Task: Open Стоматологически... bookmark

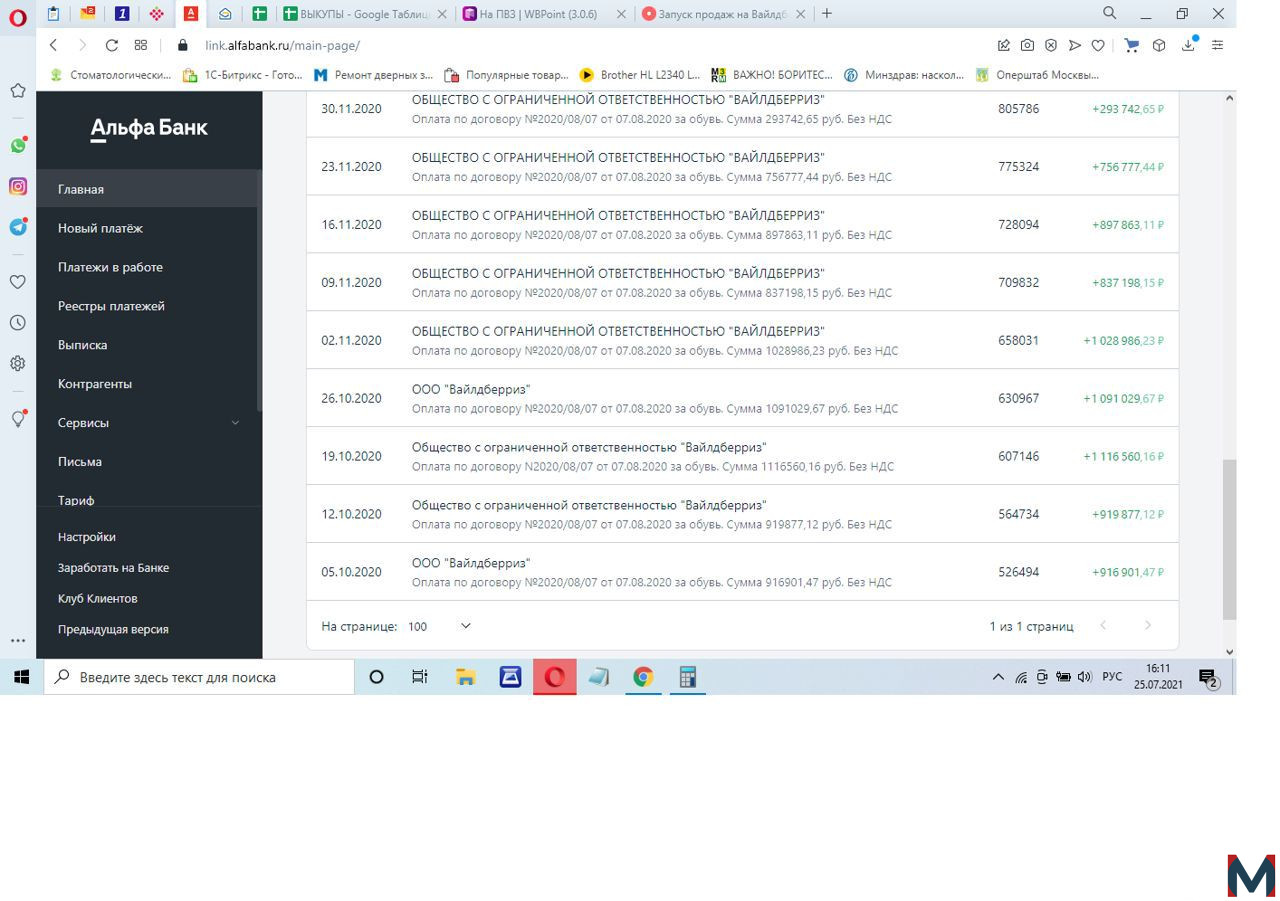Action: coord(110,75)
